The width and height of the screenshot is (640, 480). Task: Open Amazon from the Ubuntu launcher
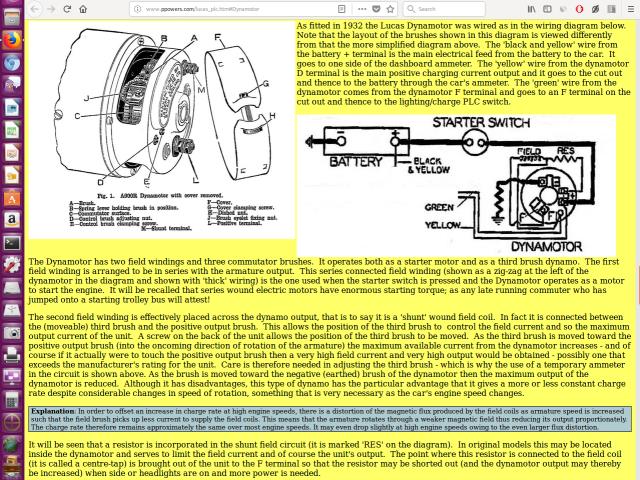point(11,219)
